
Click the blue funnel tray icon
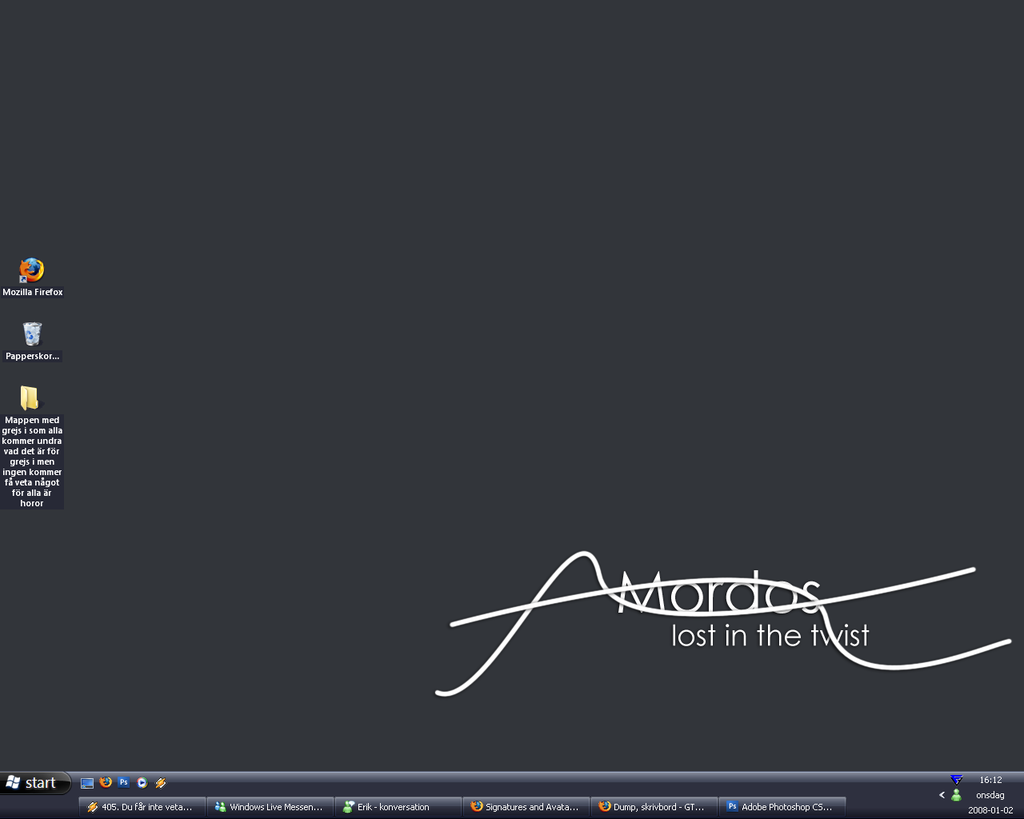956,780
